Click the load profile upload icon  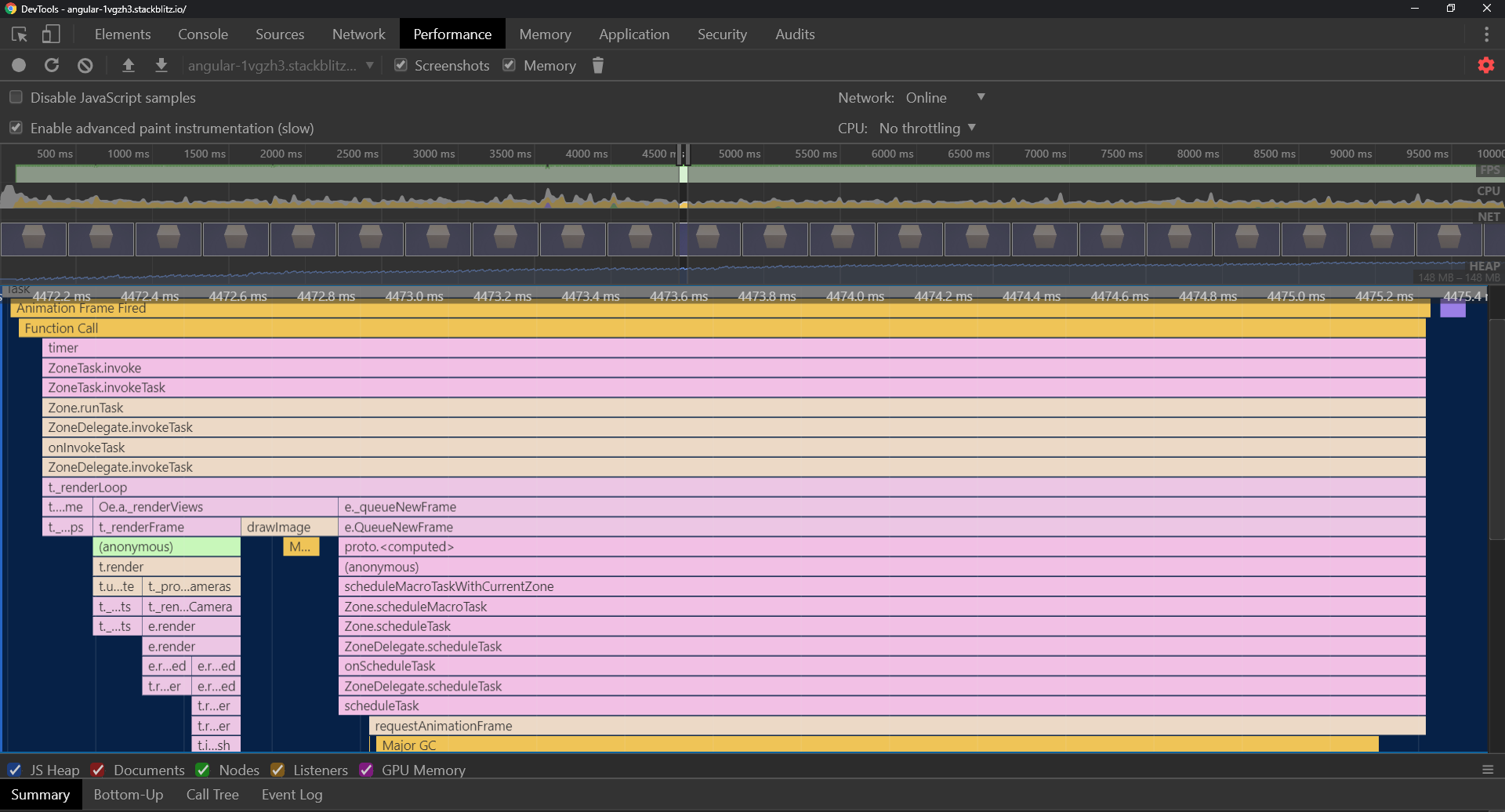(129, 66)
